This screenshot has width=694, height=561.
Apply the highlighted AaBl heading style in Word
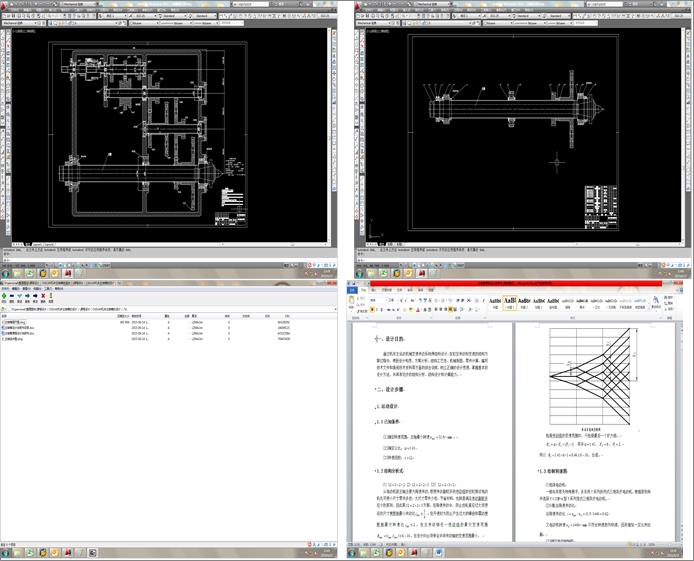[x=510, y=301]
